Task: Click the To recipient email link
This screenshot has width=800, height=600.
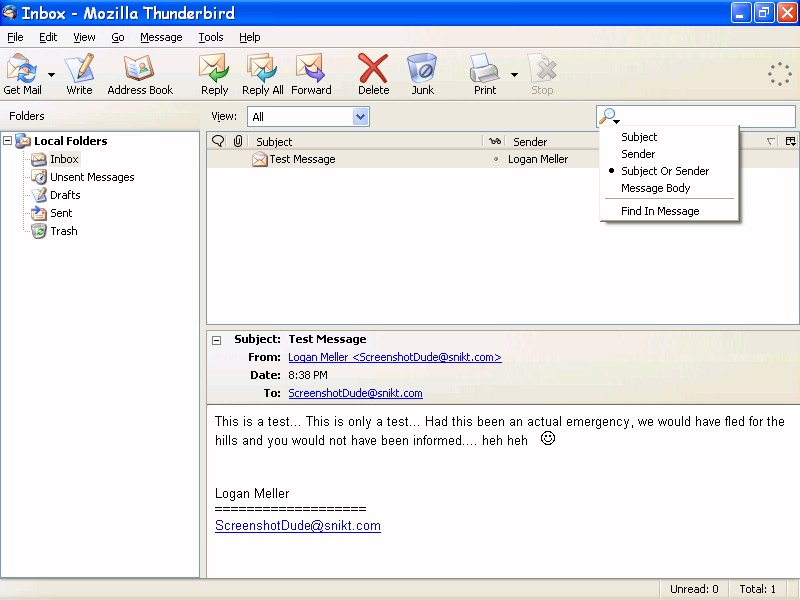Action: point(355,393)
